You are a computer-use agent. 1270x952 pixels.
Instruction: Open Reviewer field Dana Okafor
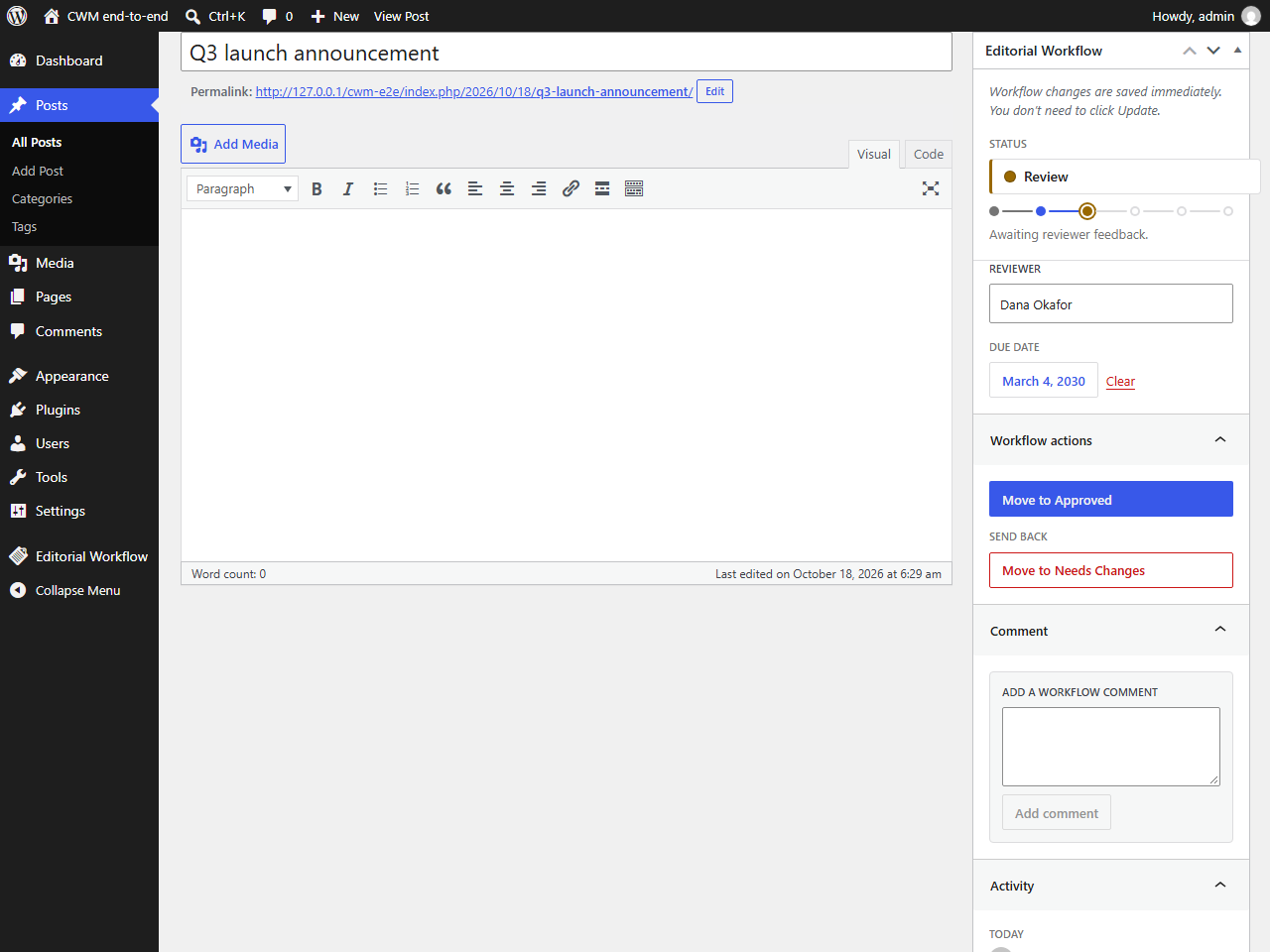[1111, 303]
